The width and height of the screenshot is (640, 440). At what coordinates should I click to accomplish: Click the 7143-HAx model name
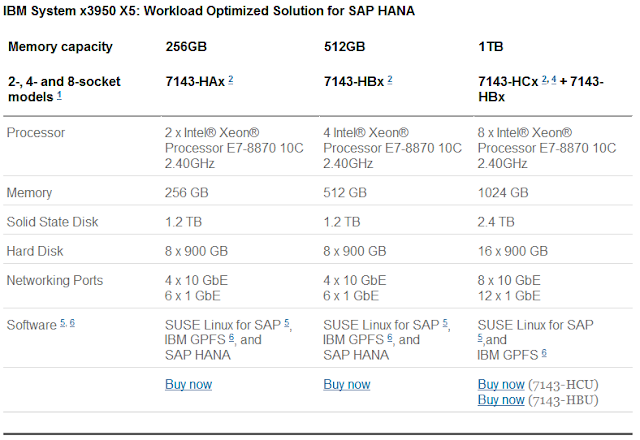(x=195, y=82)
